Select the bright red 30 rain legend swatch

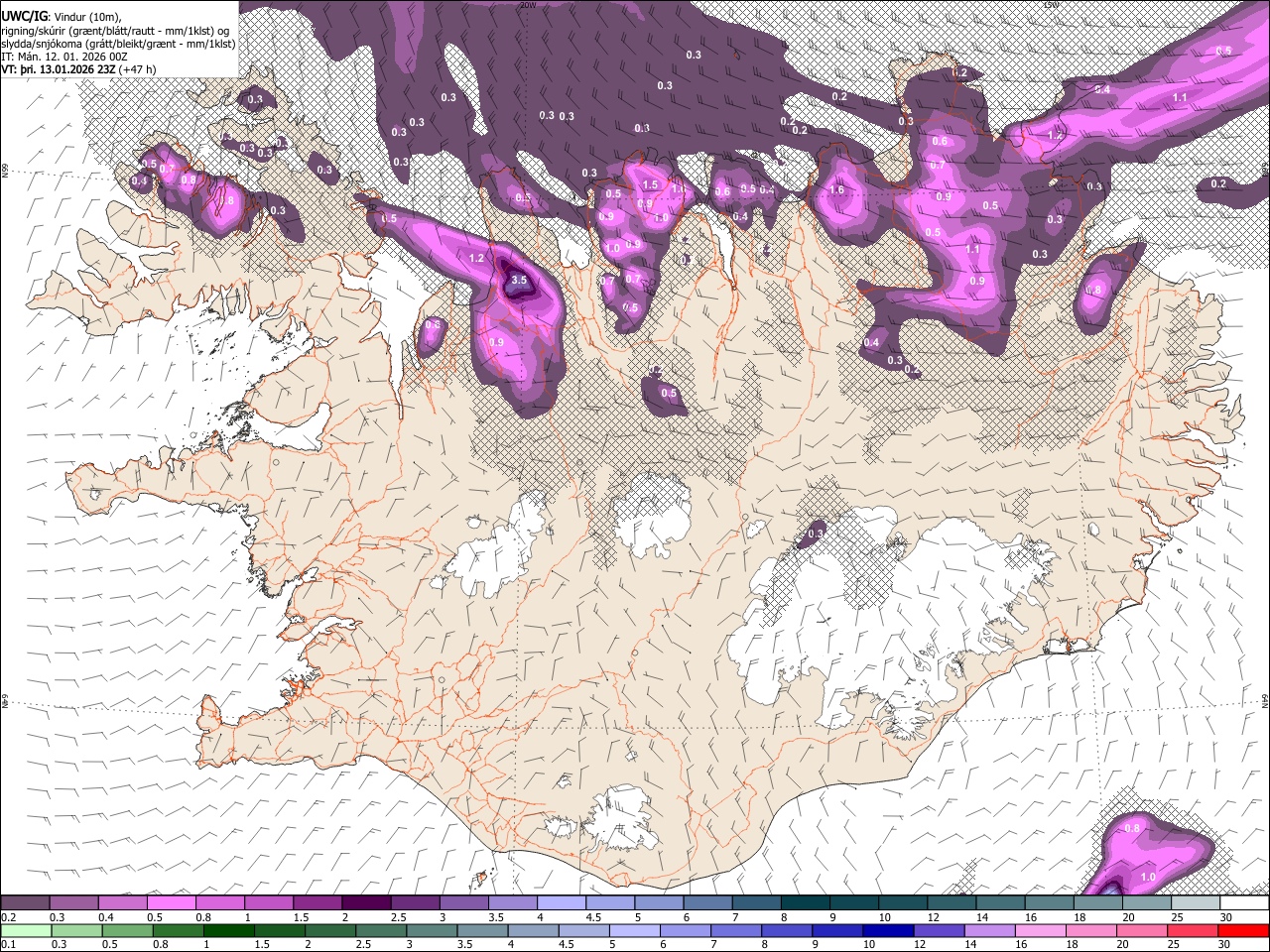tap(1242, 930)
